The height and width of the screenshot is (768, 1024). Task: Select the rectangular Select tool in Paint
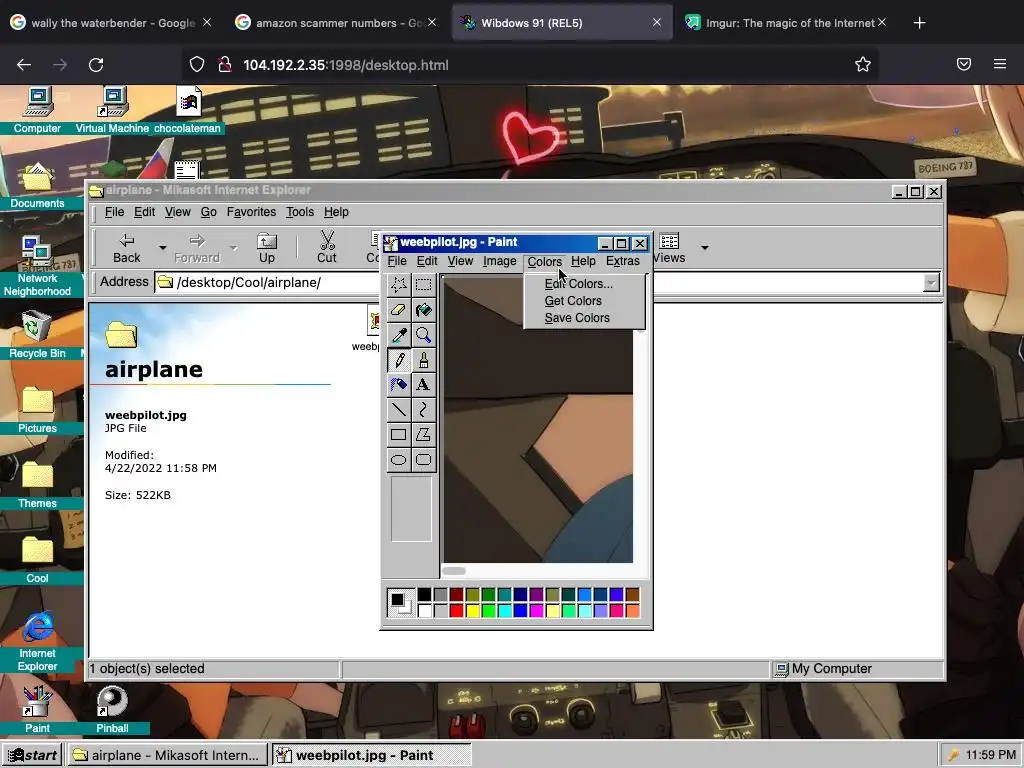[x=423, y=285]
